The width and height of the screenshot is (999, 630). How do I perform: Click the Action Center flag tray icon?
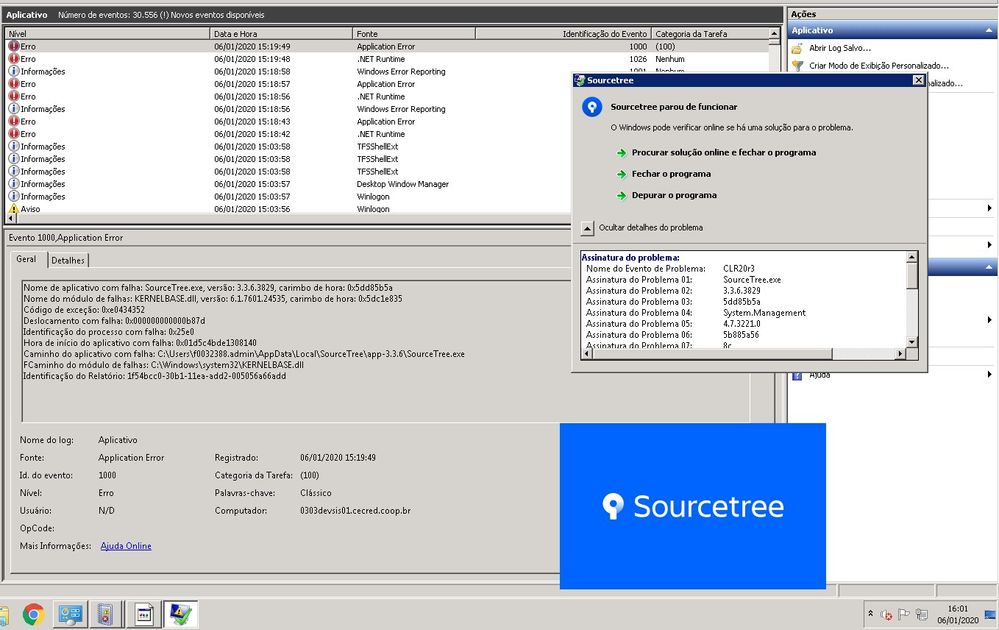(x=903, y=615)
